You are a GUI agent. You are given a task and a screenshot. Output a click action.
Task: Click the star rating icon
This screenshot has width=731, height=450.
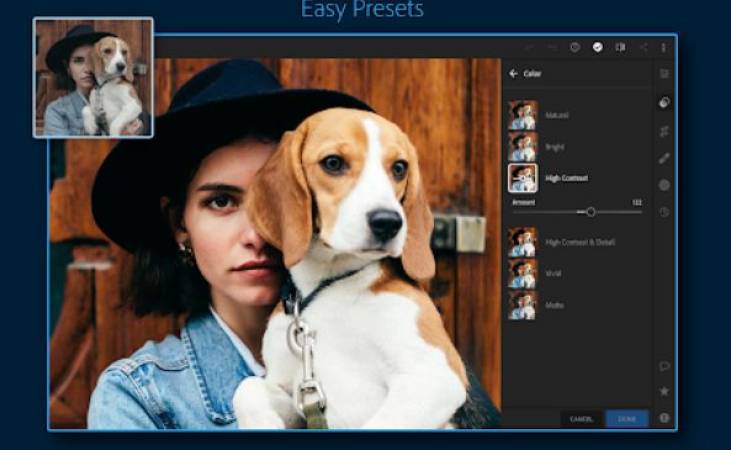coord(664,391)
